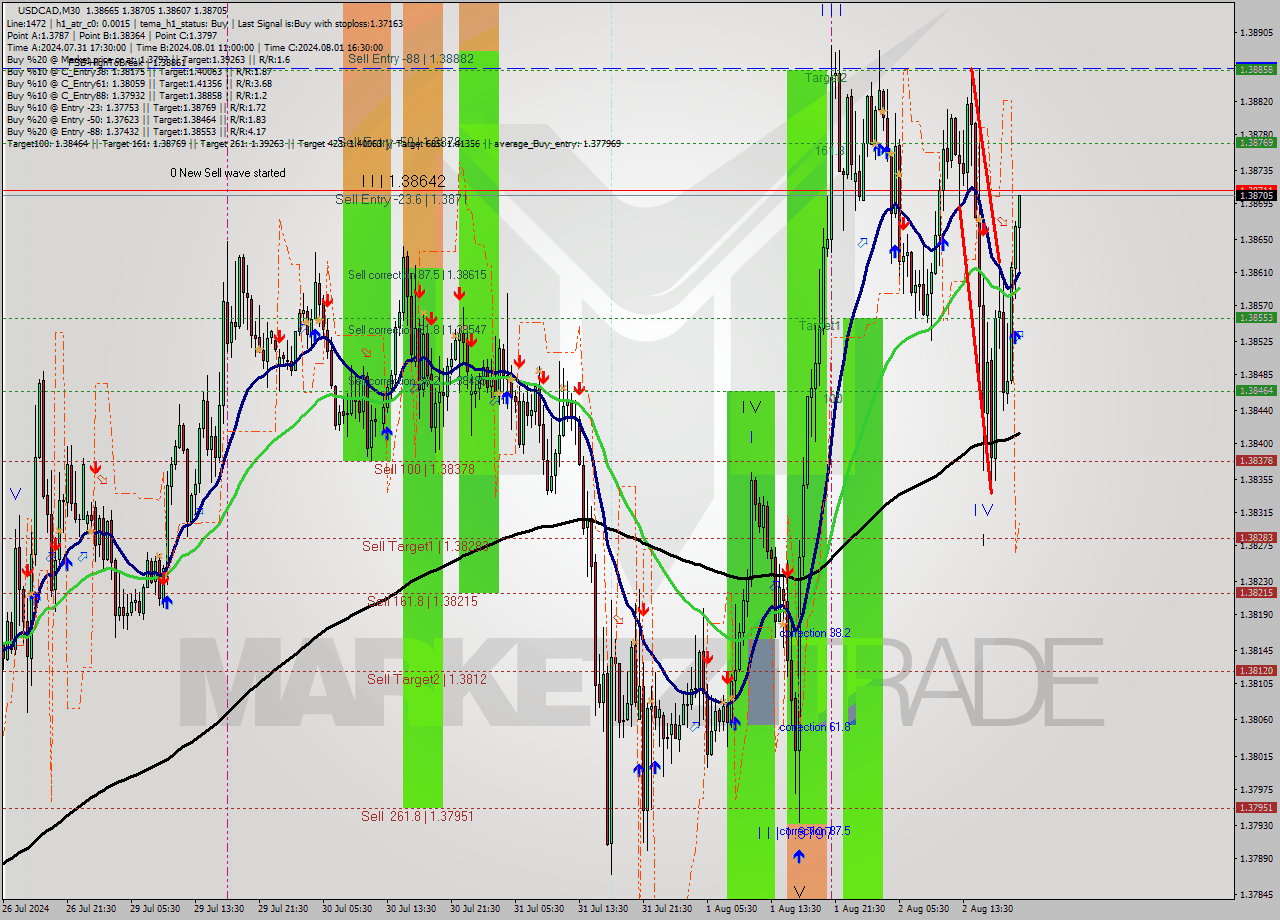Image resolution: width=1280 pixels, height=920 pixels.
Task: Click the 'Sell Target1 | 1.38283' label
Action: point(425,546)
